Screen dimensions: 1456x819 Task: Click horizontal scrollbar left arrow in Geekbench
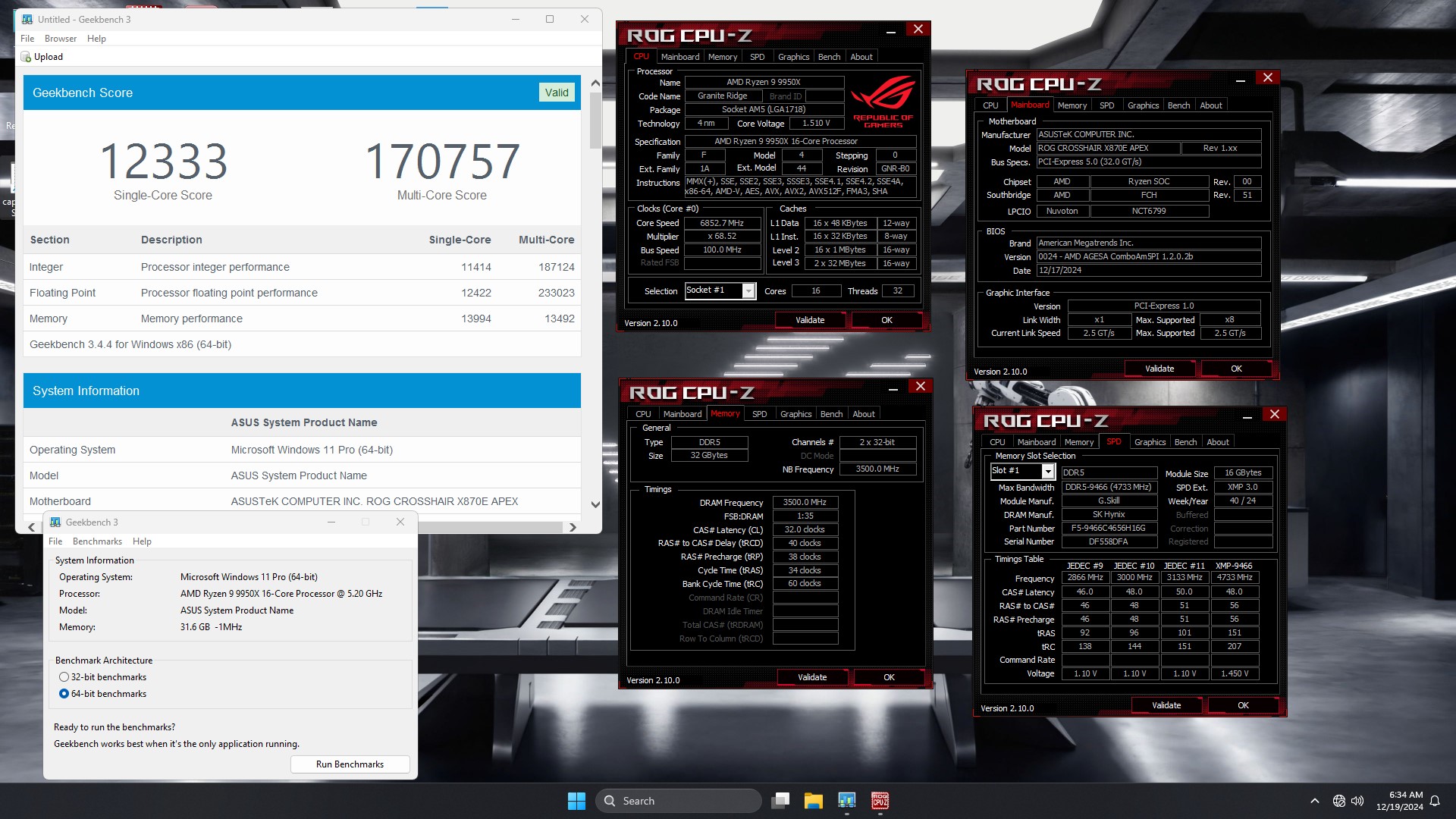pyautogui.click(x=31, y=527)
